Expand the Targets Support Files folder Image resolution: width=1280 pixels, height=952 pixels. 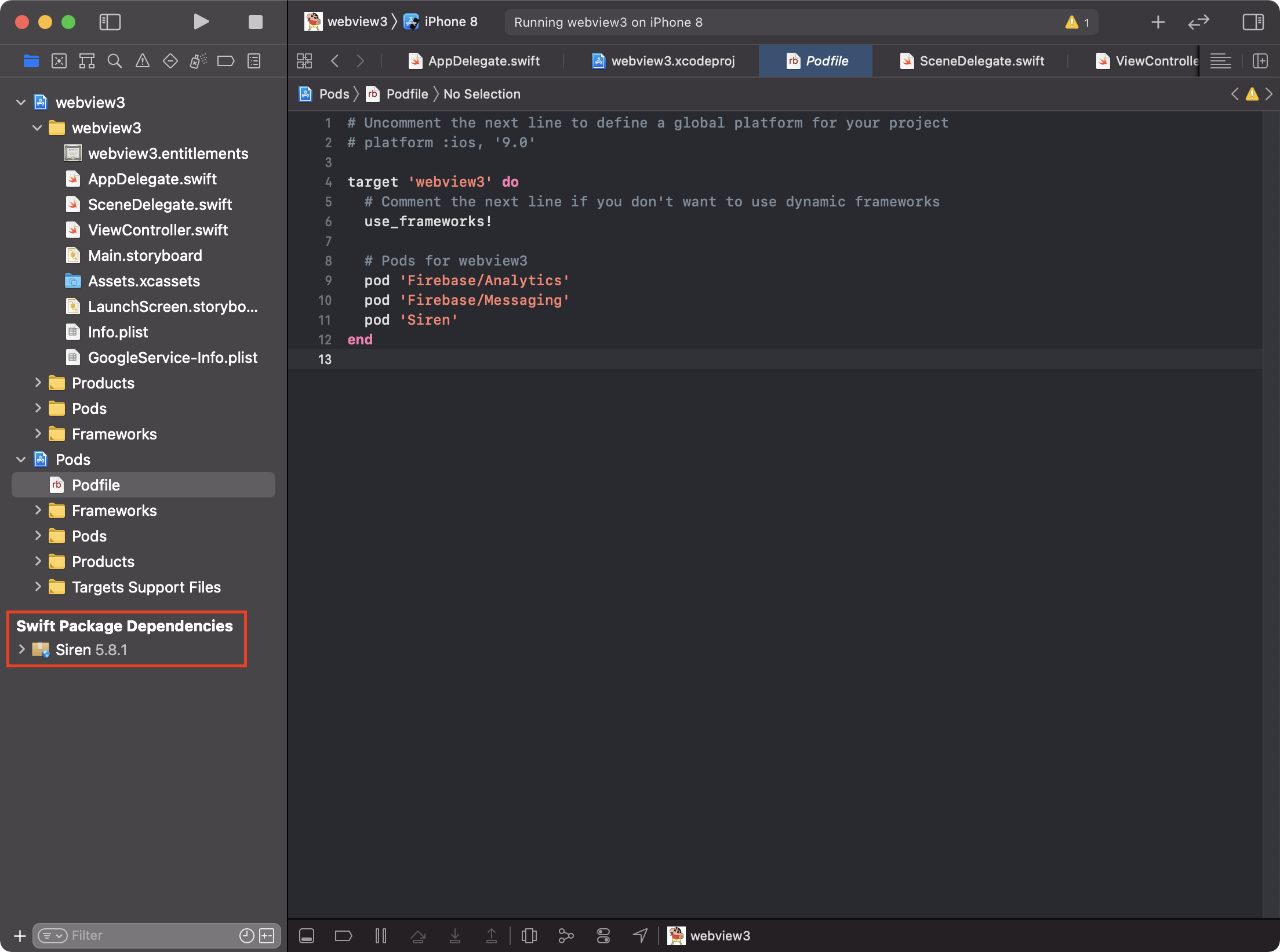[x=38, y=587]
